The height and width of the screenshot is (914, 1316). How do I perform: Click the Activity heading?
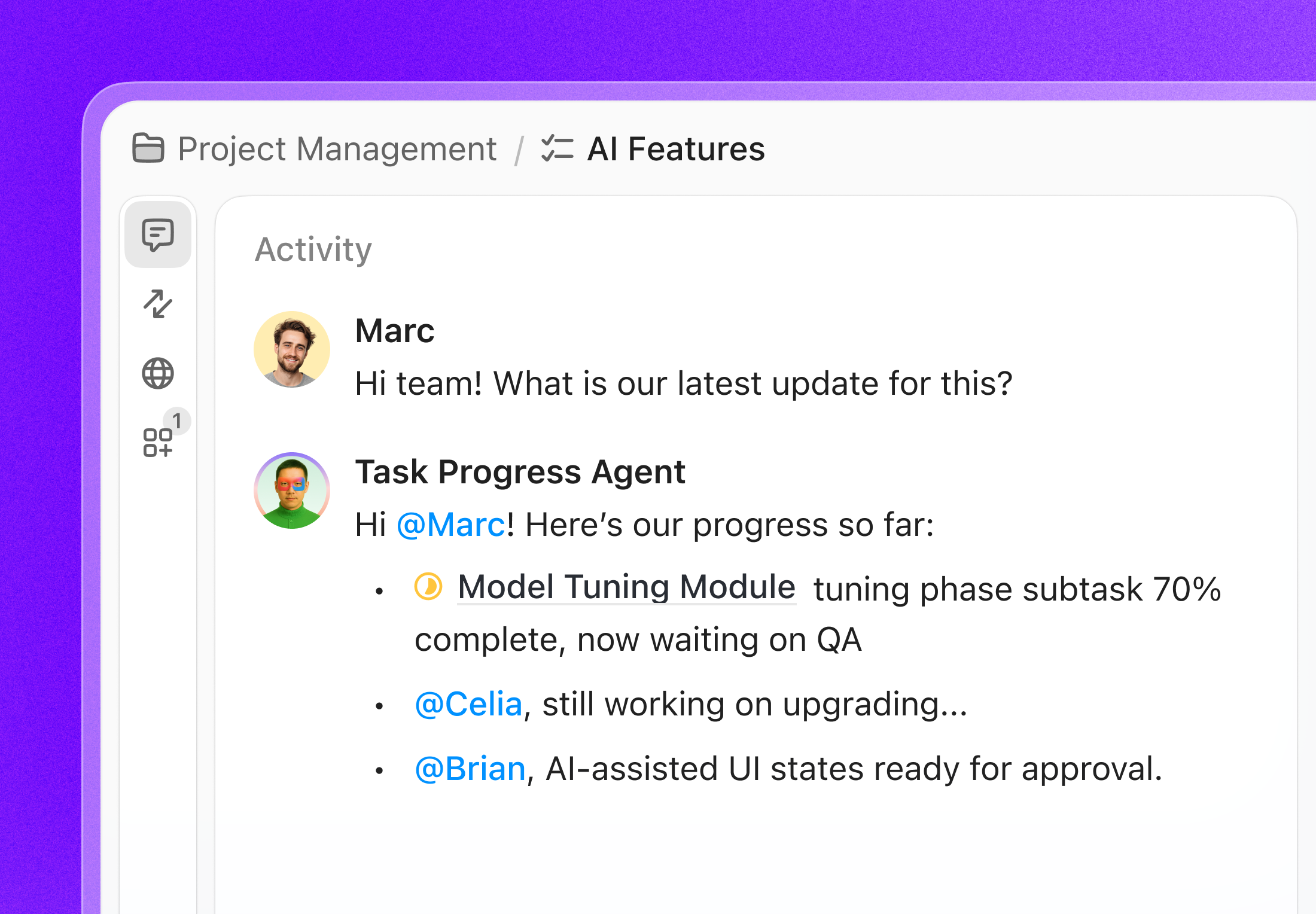point(313,249)
